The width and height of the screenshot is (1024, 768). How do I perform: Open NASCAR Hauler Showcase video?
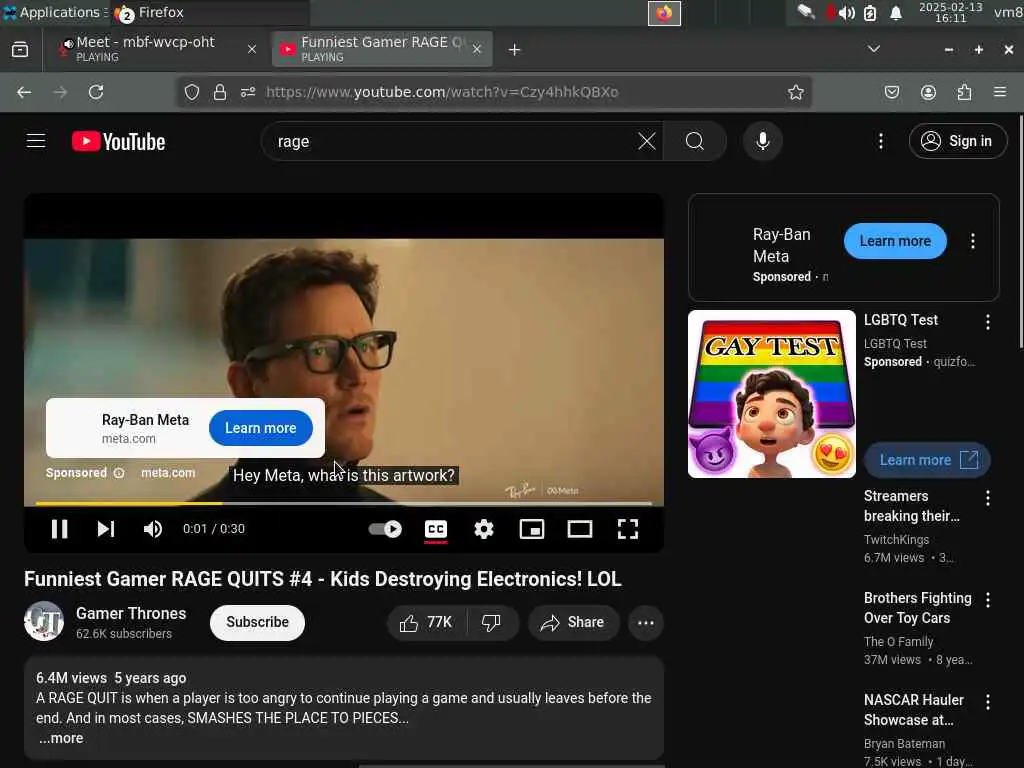click(914, 710)
